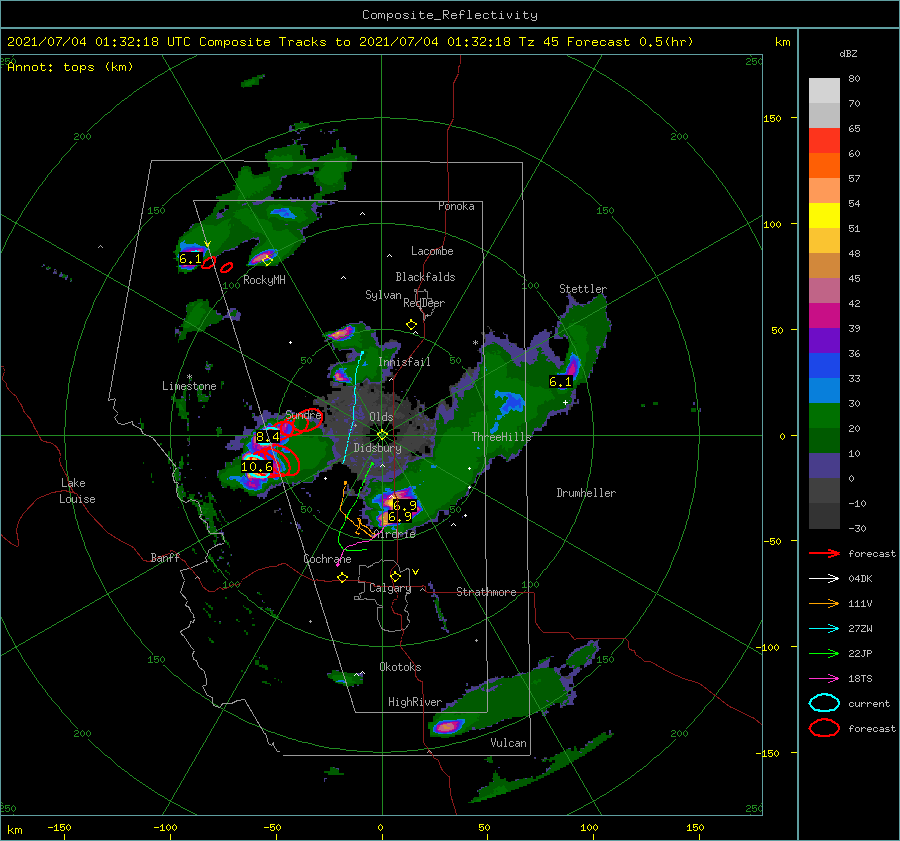This screenshot has height=841, width=900.
Task: Click the Banff label
Action: coord(165,557)
